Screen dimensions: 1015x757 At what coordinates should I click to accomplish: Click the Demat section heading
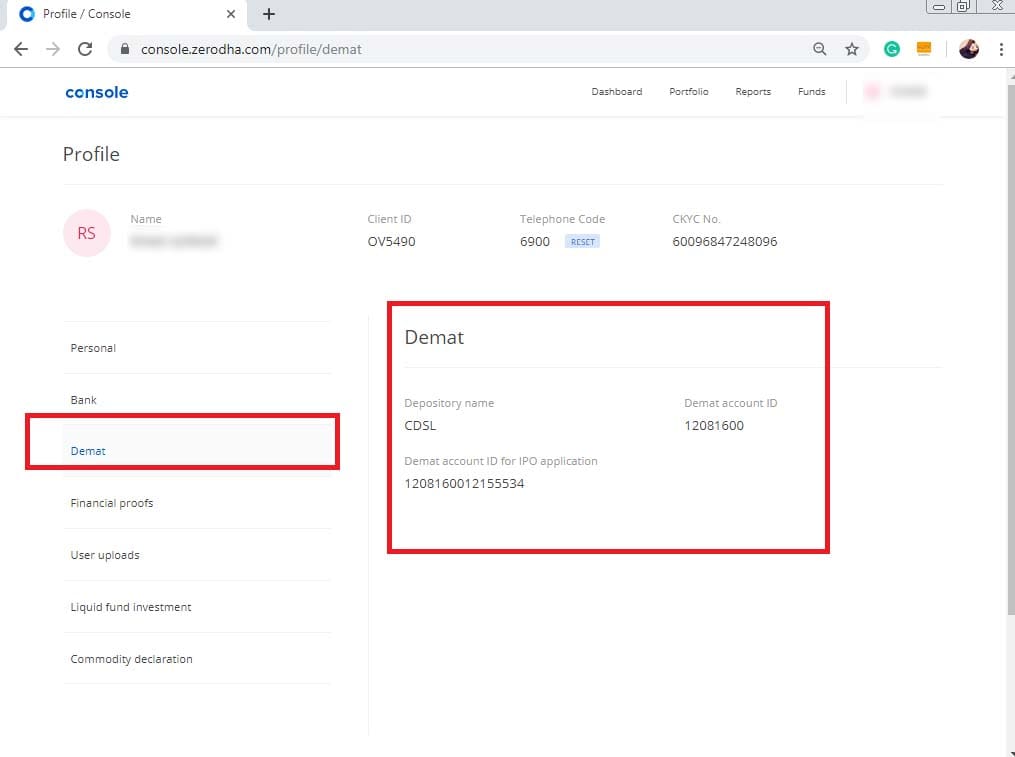click(434, 337)
